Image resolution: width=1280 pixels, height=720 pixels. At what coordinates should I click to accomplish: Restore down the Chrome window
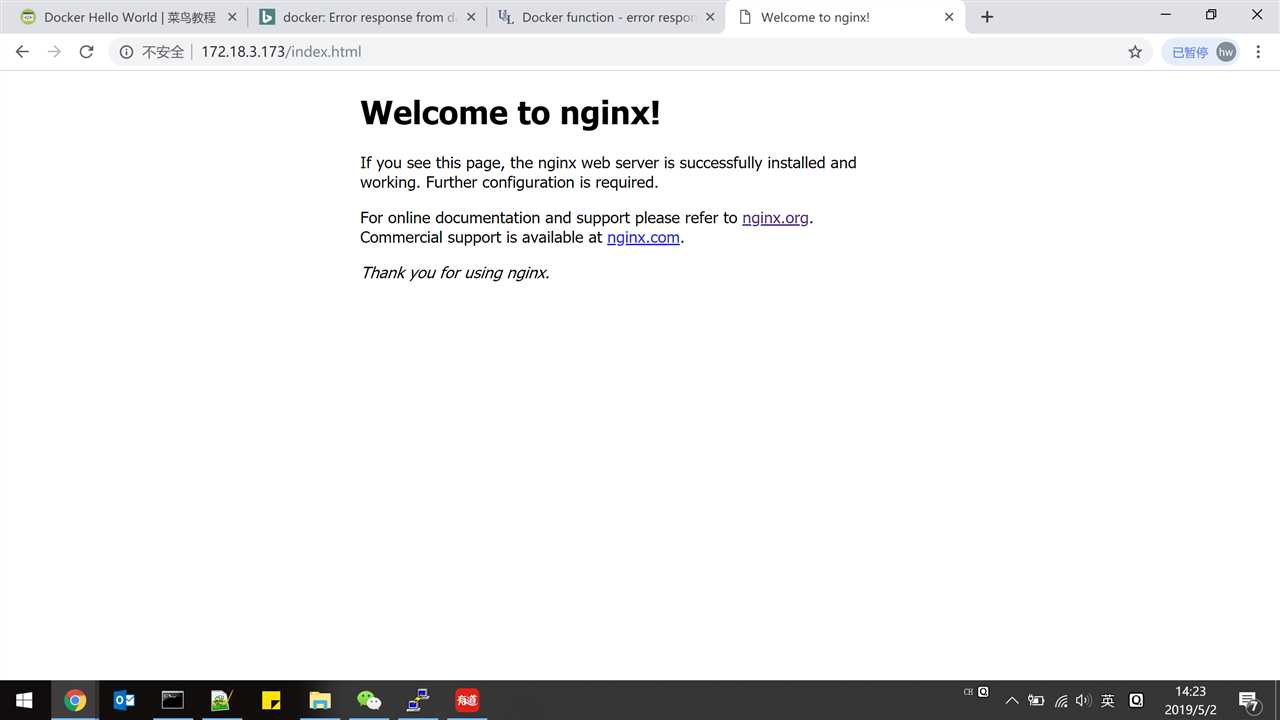pyautogui.click(x=1211, y=14)
